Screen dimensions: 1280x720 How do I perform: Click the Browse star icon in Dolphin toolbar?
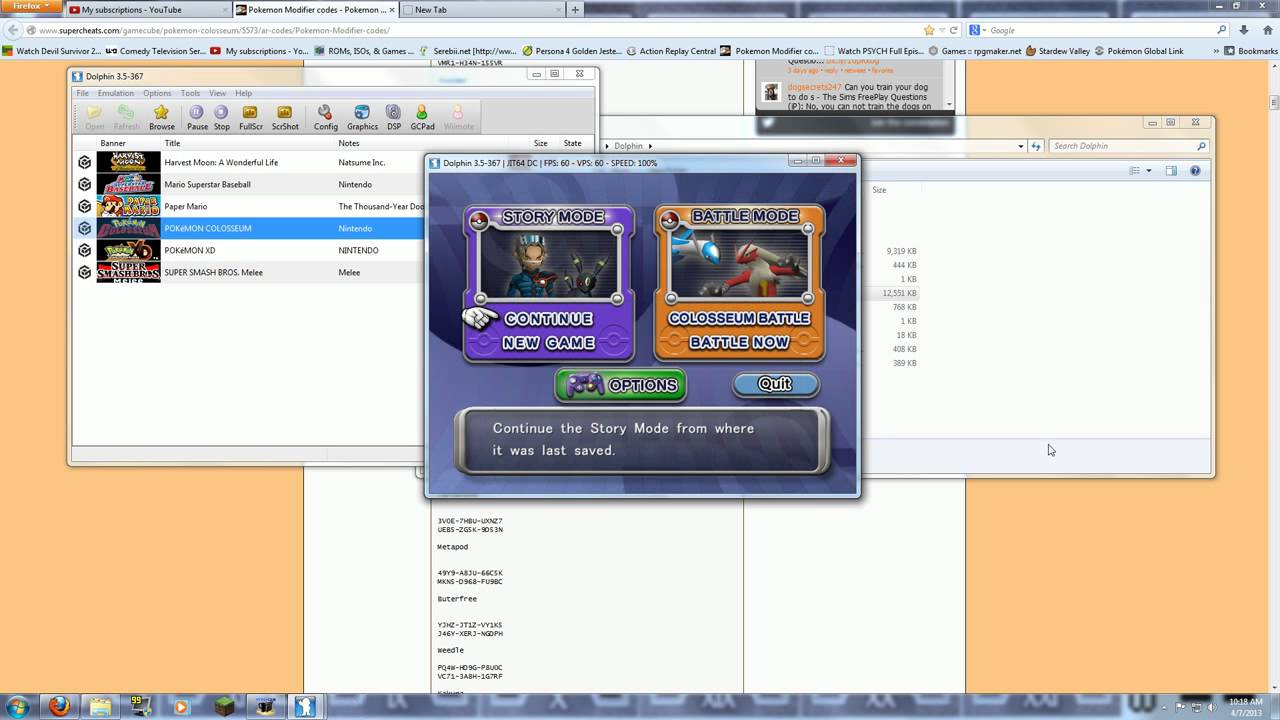click(161, 113)
